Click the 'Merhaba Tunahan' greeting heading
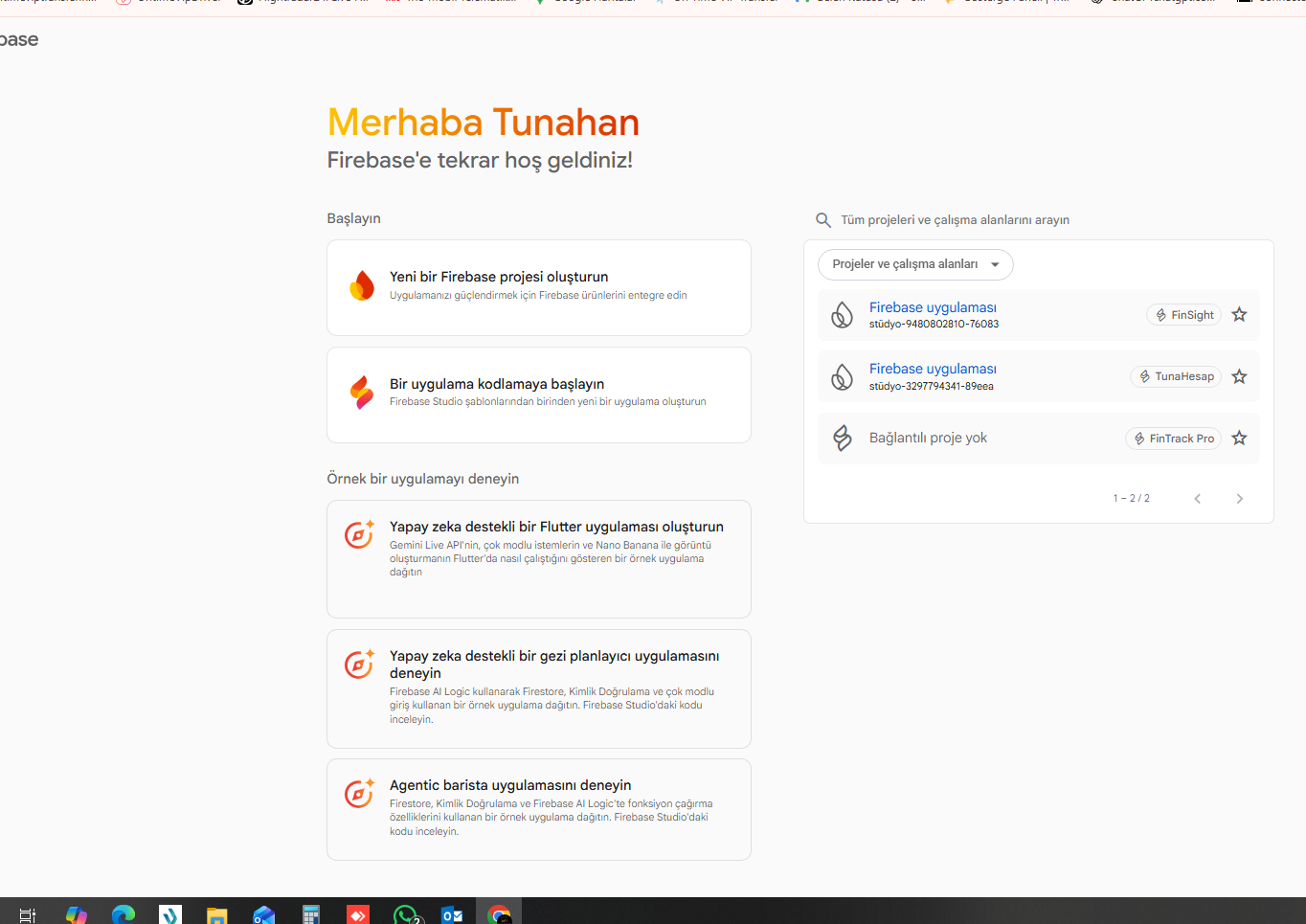This screenshot has width=1306, height=924. 484,123
